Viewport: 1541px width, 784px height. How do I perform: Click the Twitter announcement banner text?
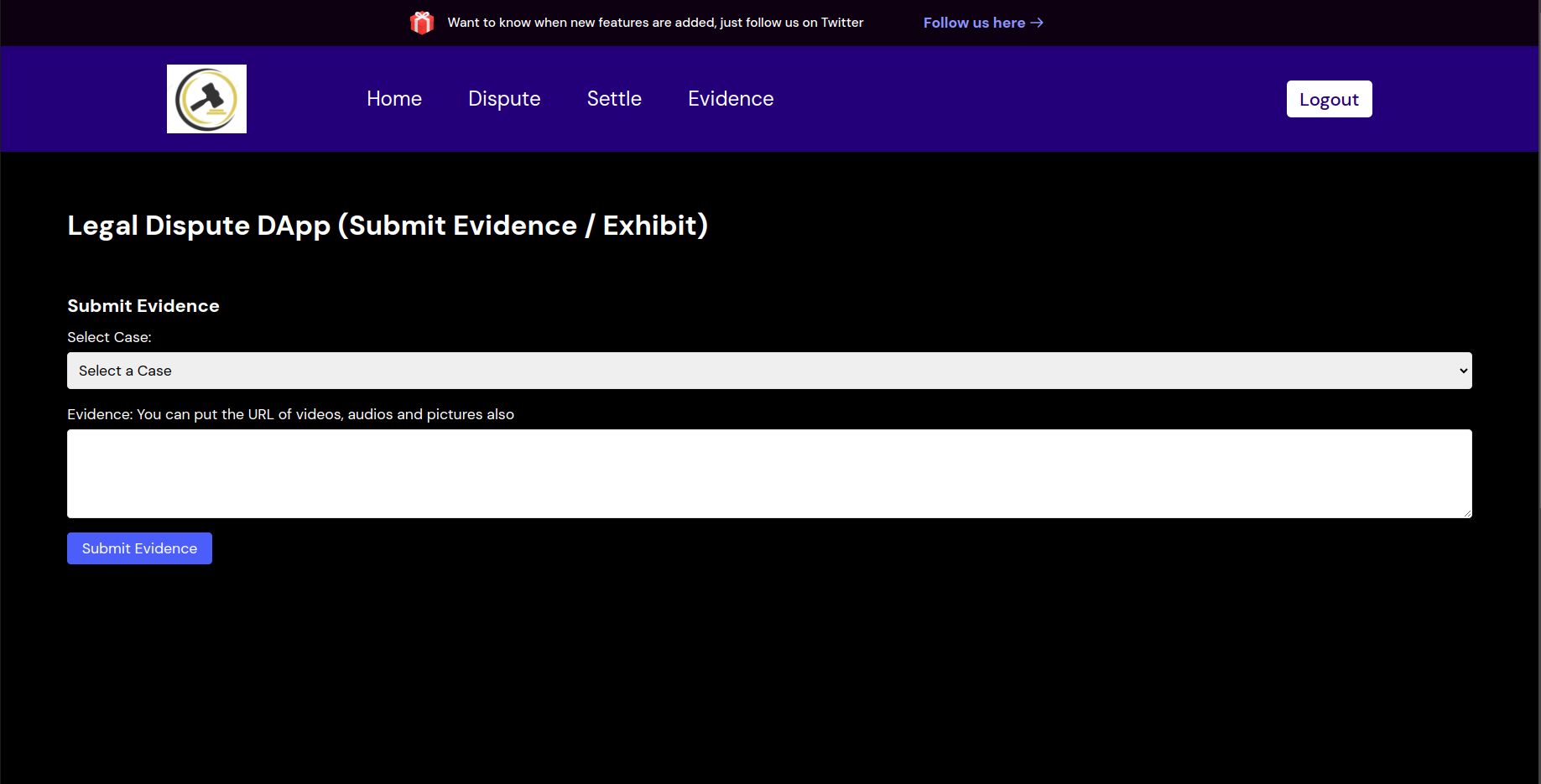click(655, 23)
